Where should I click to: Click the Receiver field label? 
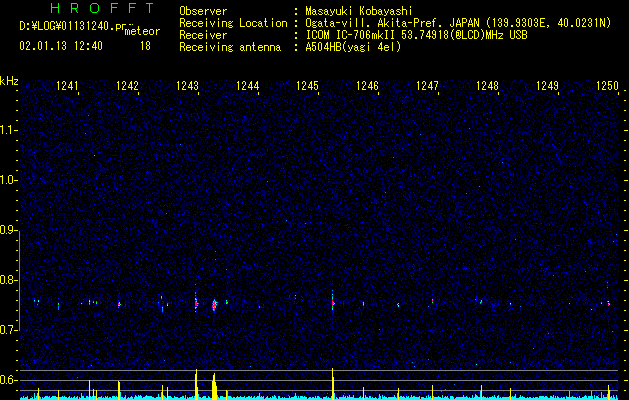click(203, 35)
